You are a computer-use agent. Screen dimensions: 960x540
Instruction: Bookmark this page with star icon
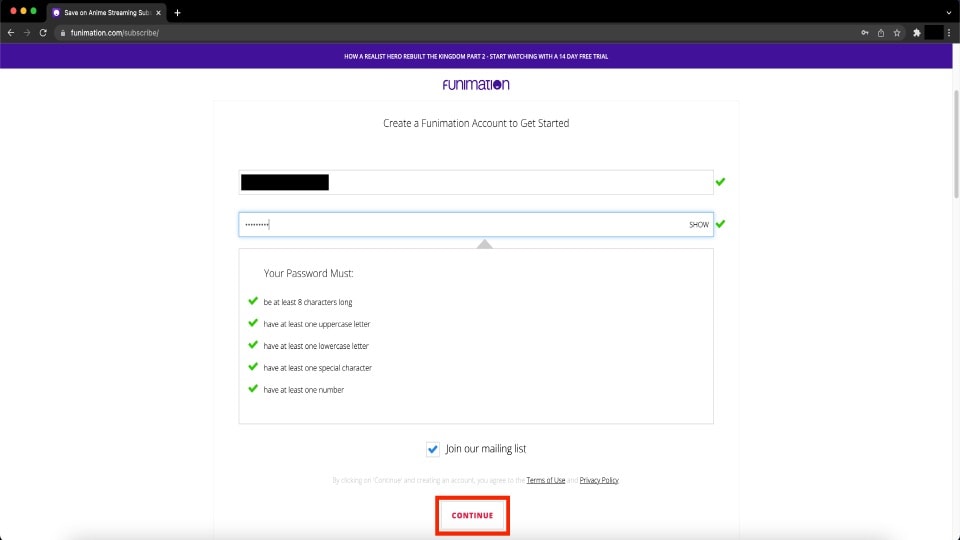pos(897,33)
